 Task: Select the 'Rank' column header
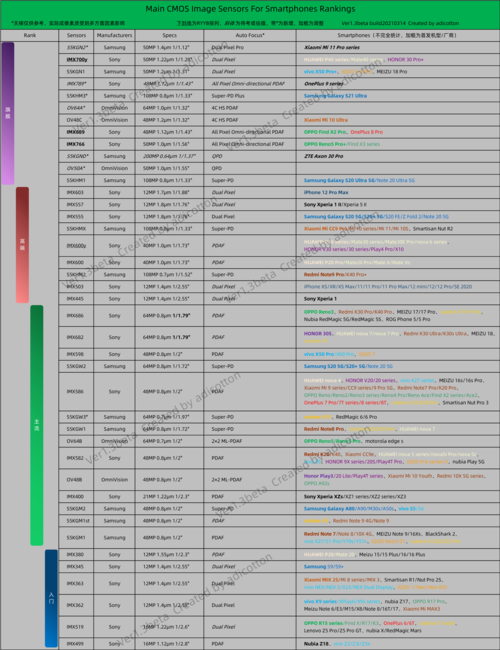coord(29,35)
